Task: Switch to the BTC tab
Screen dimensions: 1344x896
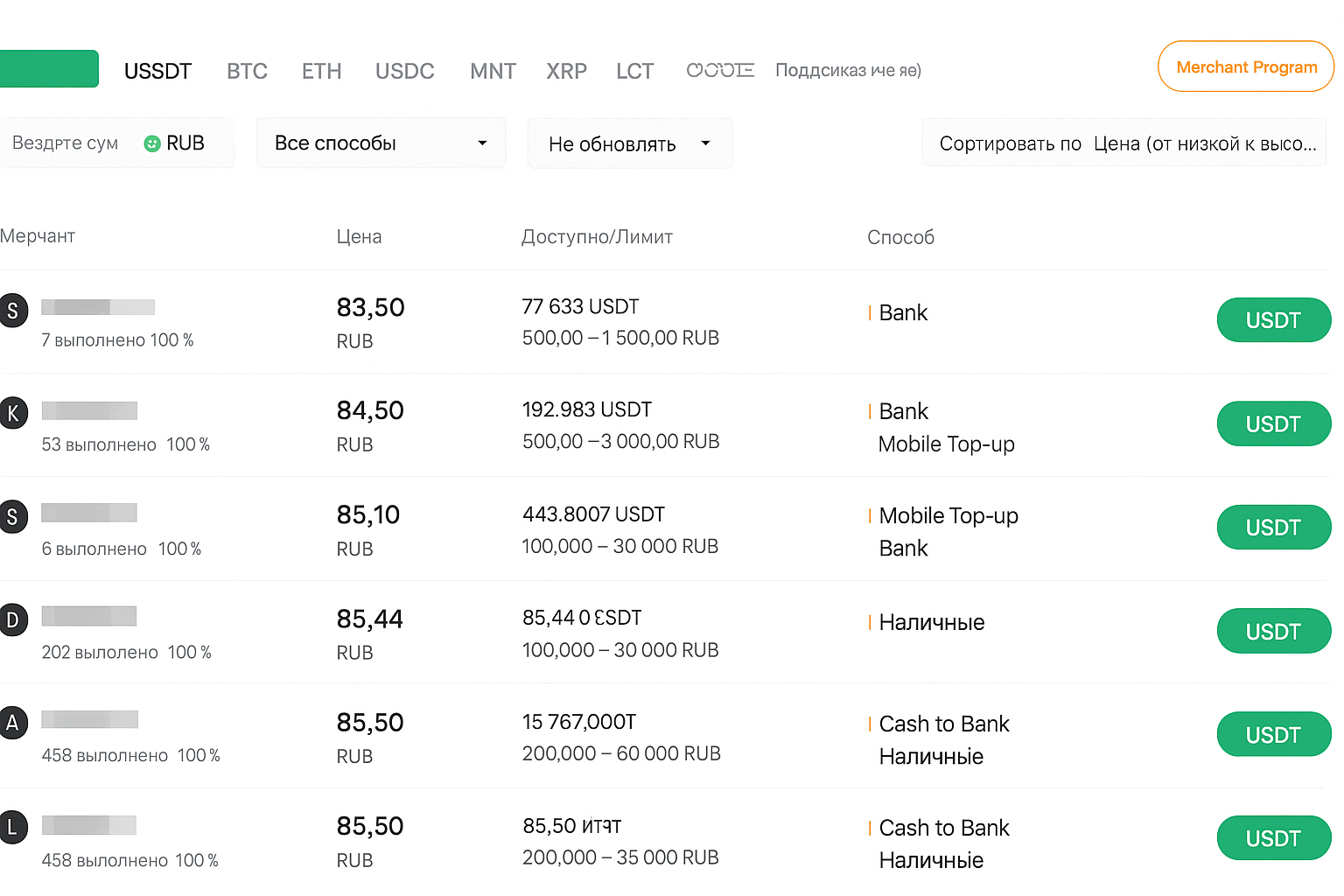Action: pyautogui.click(x=247, y=71)
